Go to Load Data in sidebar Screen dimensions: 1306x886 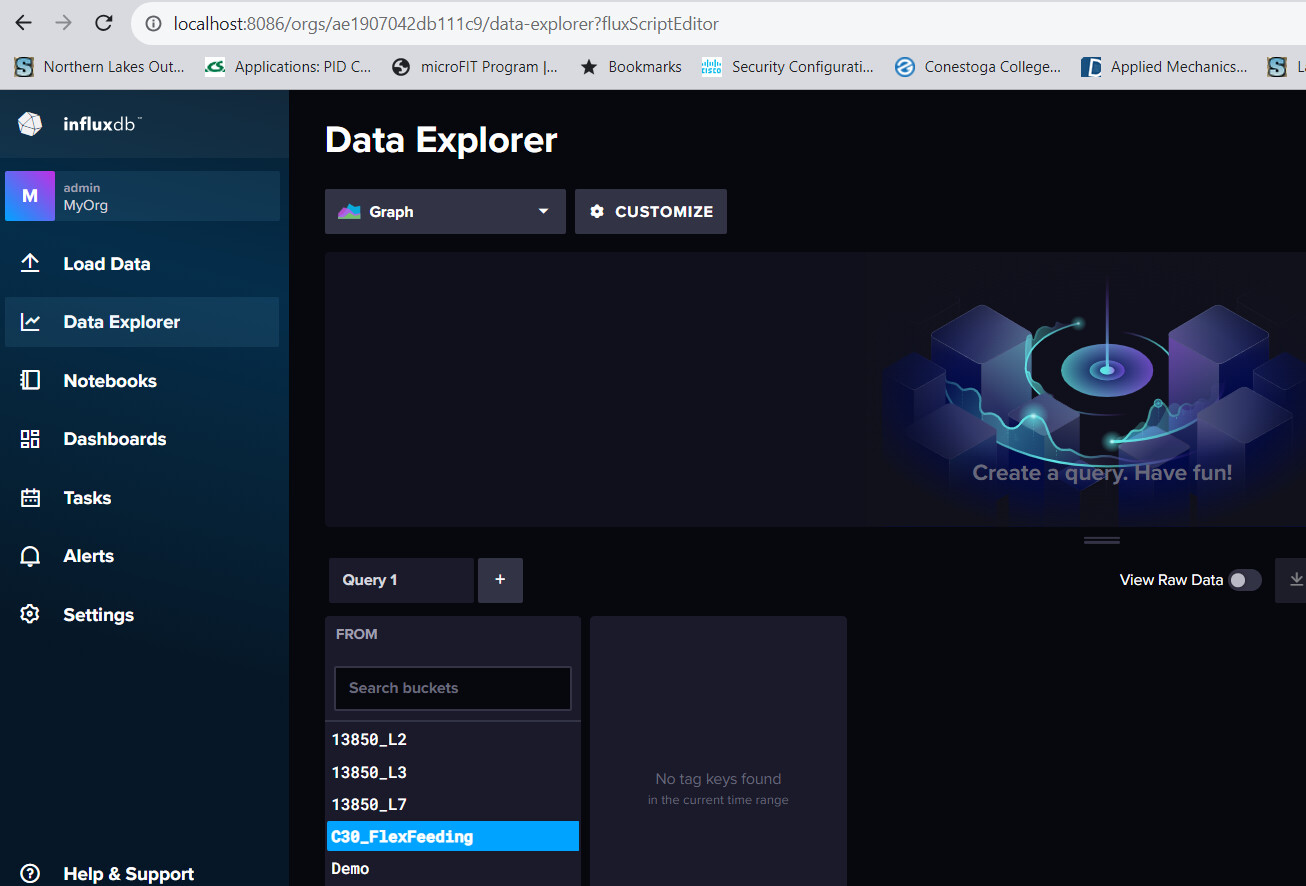pos(142,264)
